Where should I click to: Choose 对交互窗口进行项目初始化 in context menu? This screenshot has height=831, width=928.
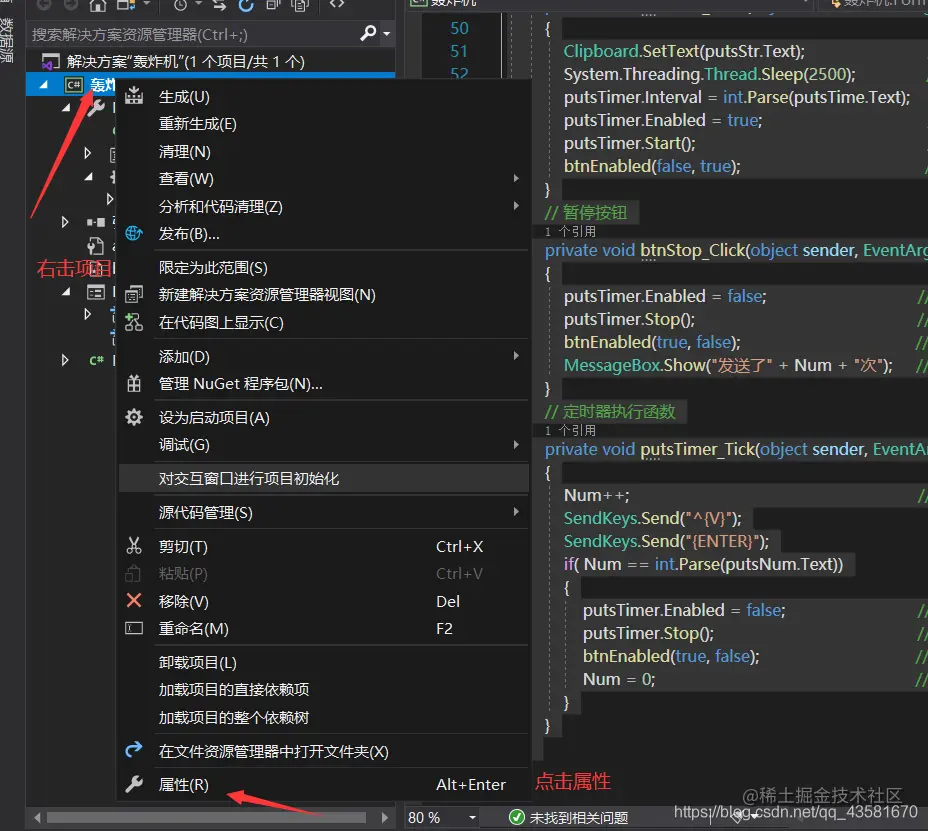coord(323,478)
